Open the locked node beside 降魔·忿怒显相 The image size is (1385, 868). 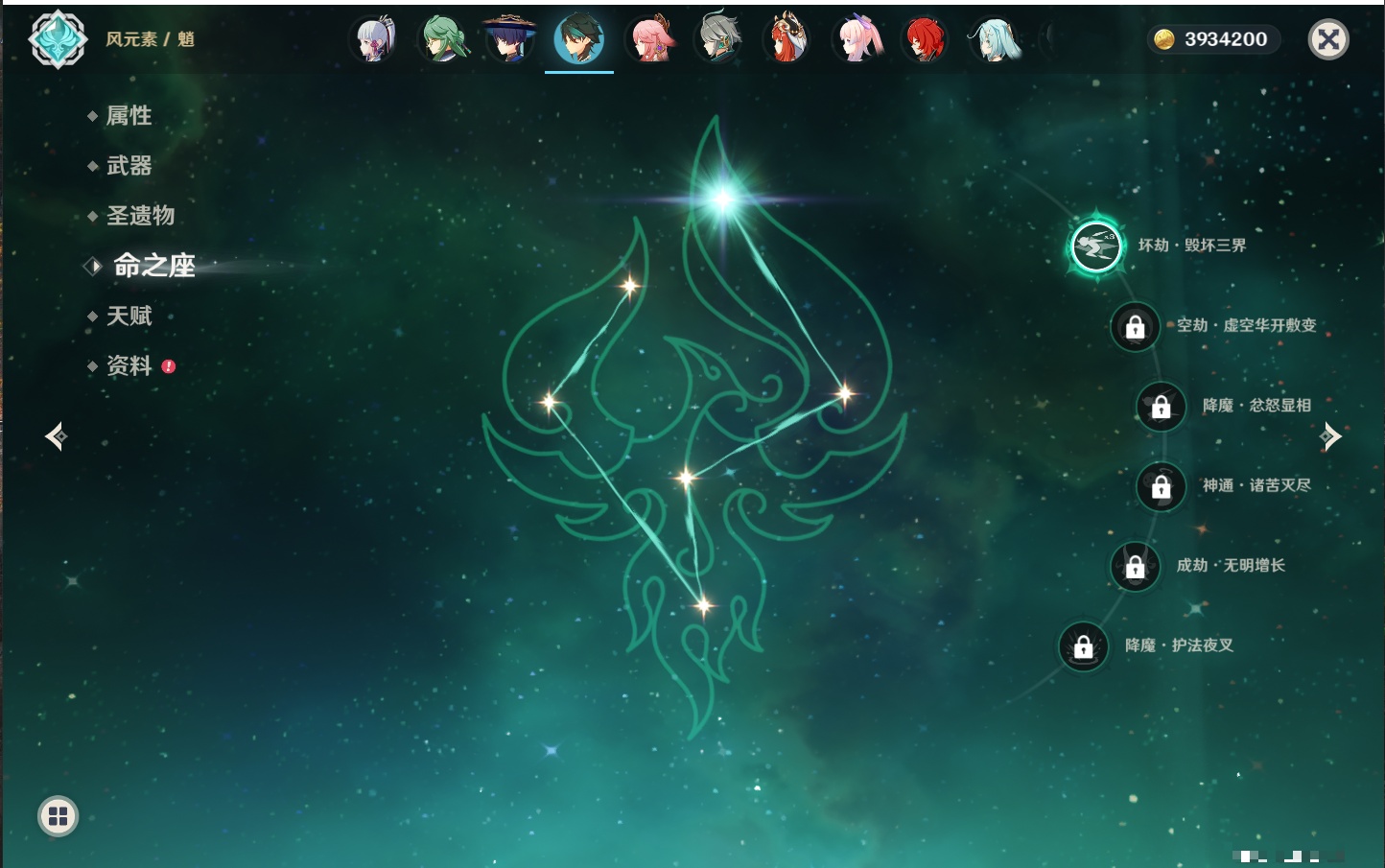click(1162, 407)
